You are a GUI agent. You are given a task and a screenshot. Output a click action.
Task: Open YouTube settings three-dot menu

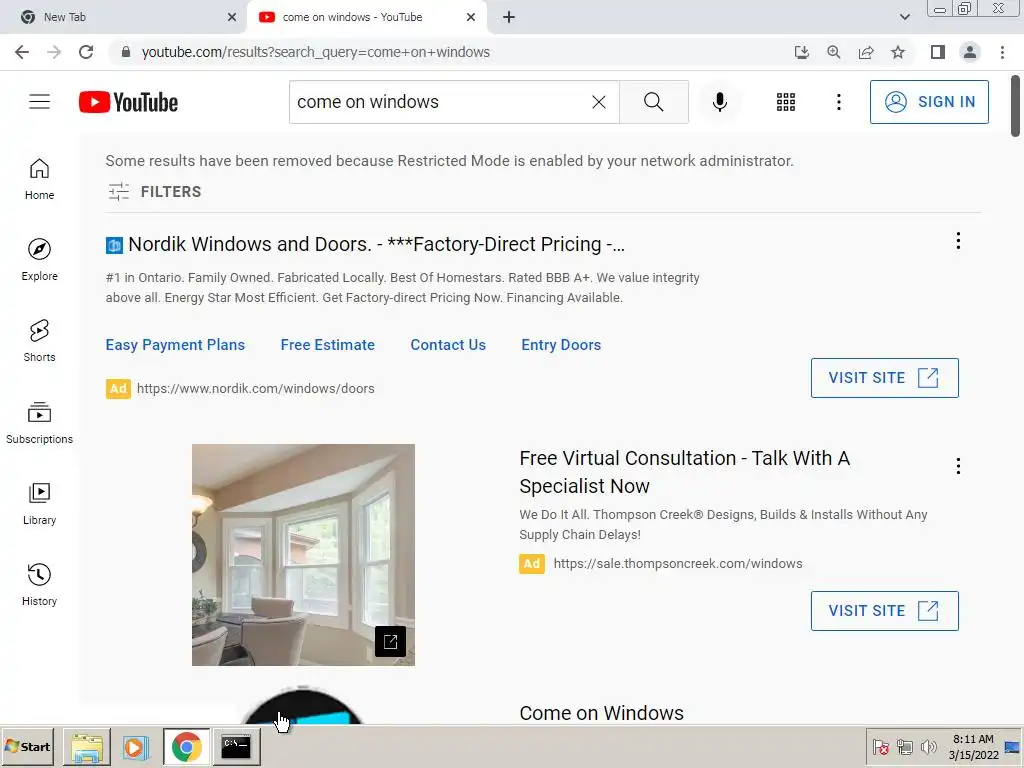(x=839, y=102)
